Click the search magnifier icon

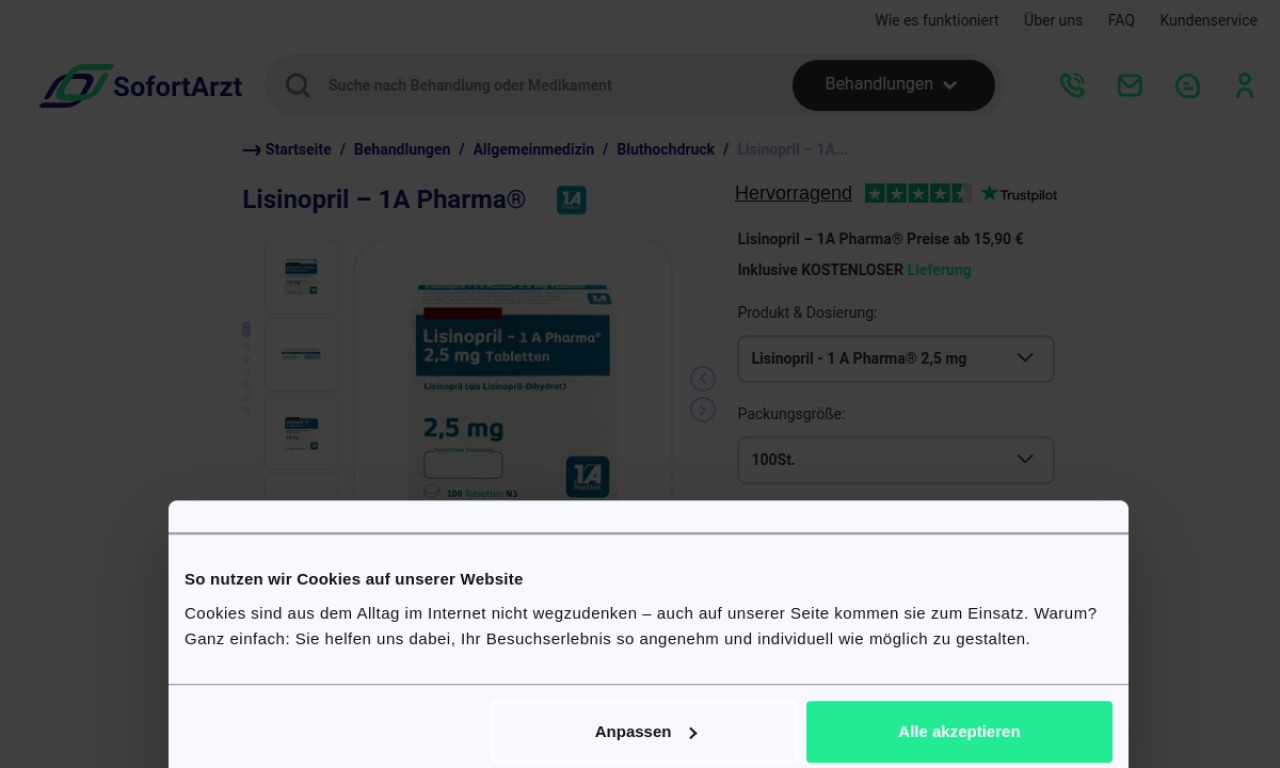tap(298, 85)
